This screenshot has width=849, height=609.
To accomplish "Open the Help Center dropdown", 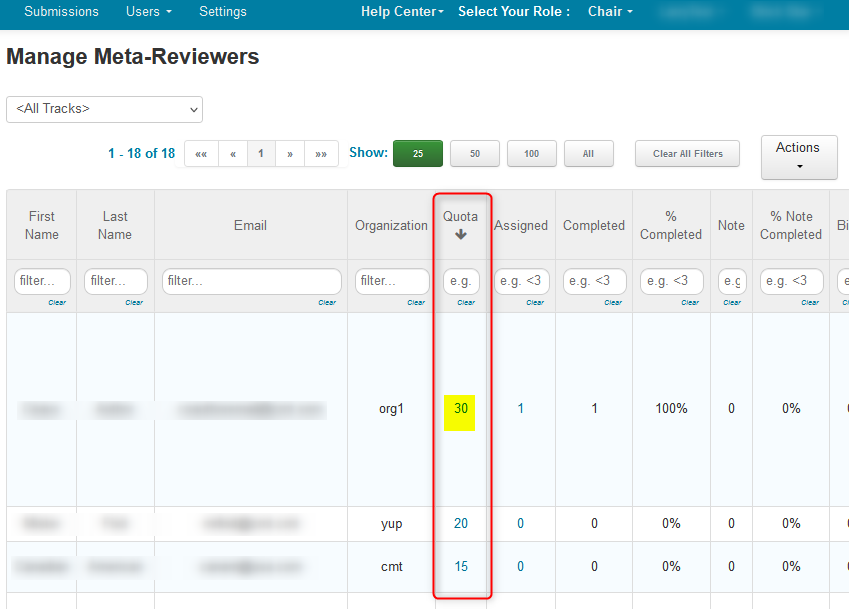I will (402, 11).
